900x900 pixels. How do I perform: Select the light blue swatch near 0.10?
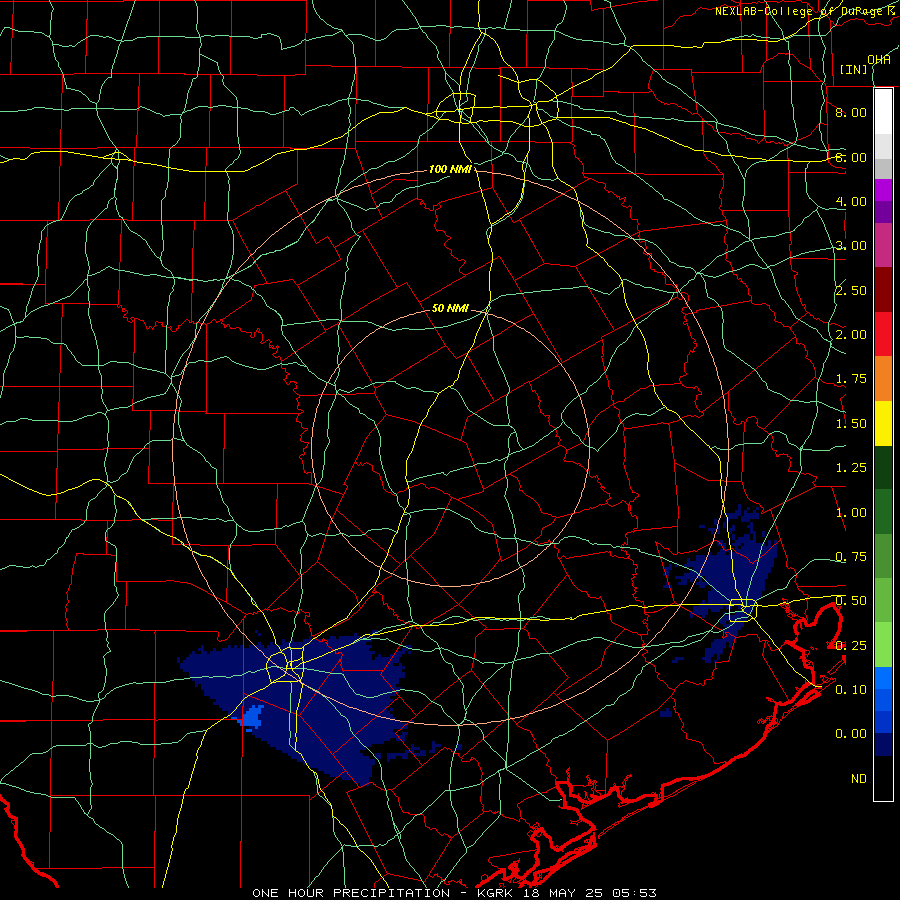pos(883,678)
